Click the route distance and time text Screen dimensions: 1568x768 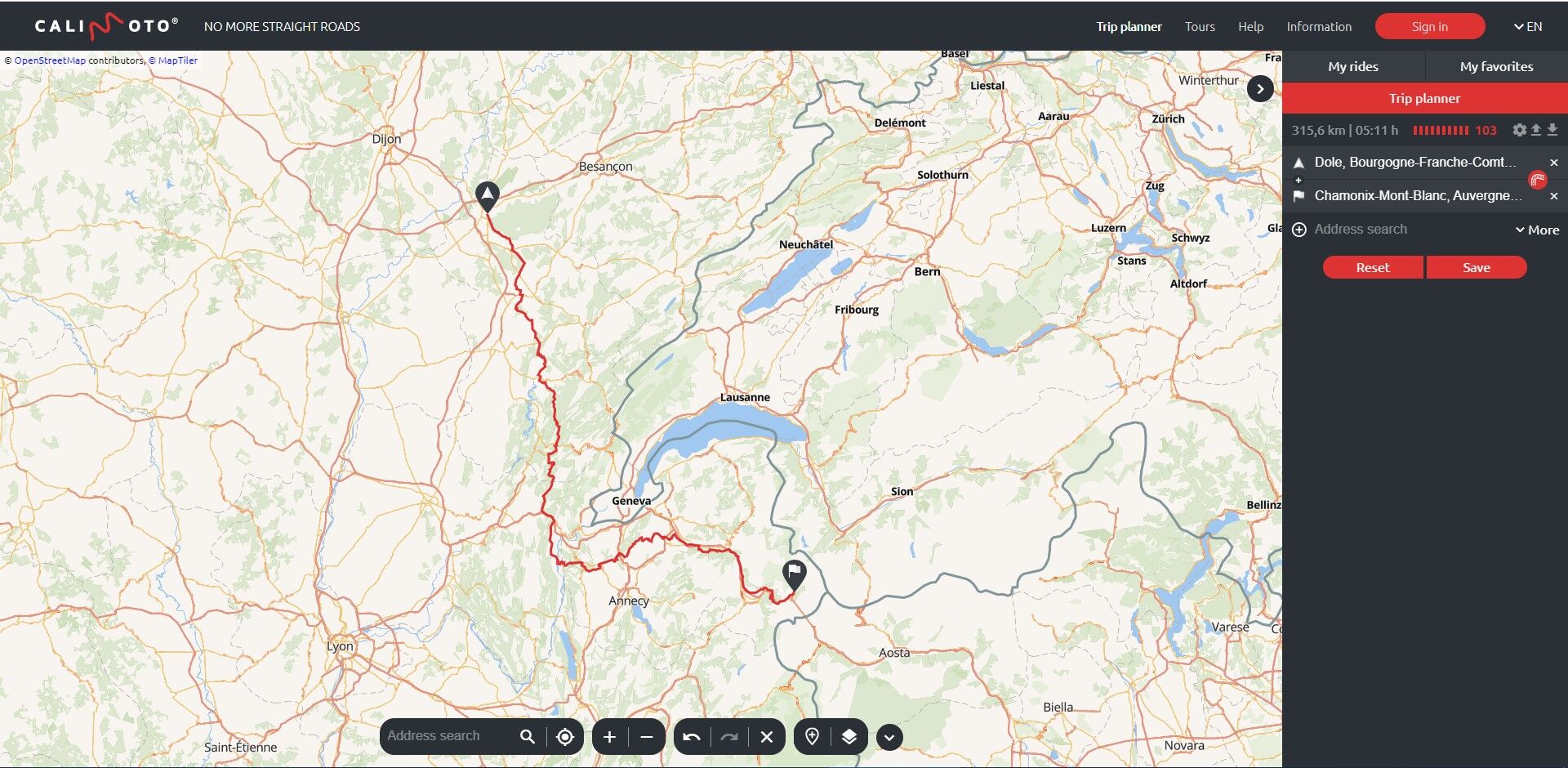(1344, 131)
